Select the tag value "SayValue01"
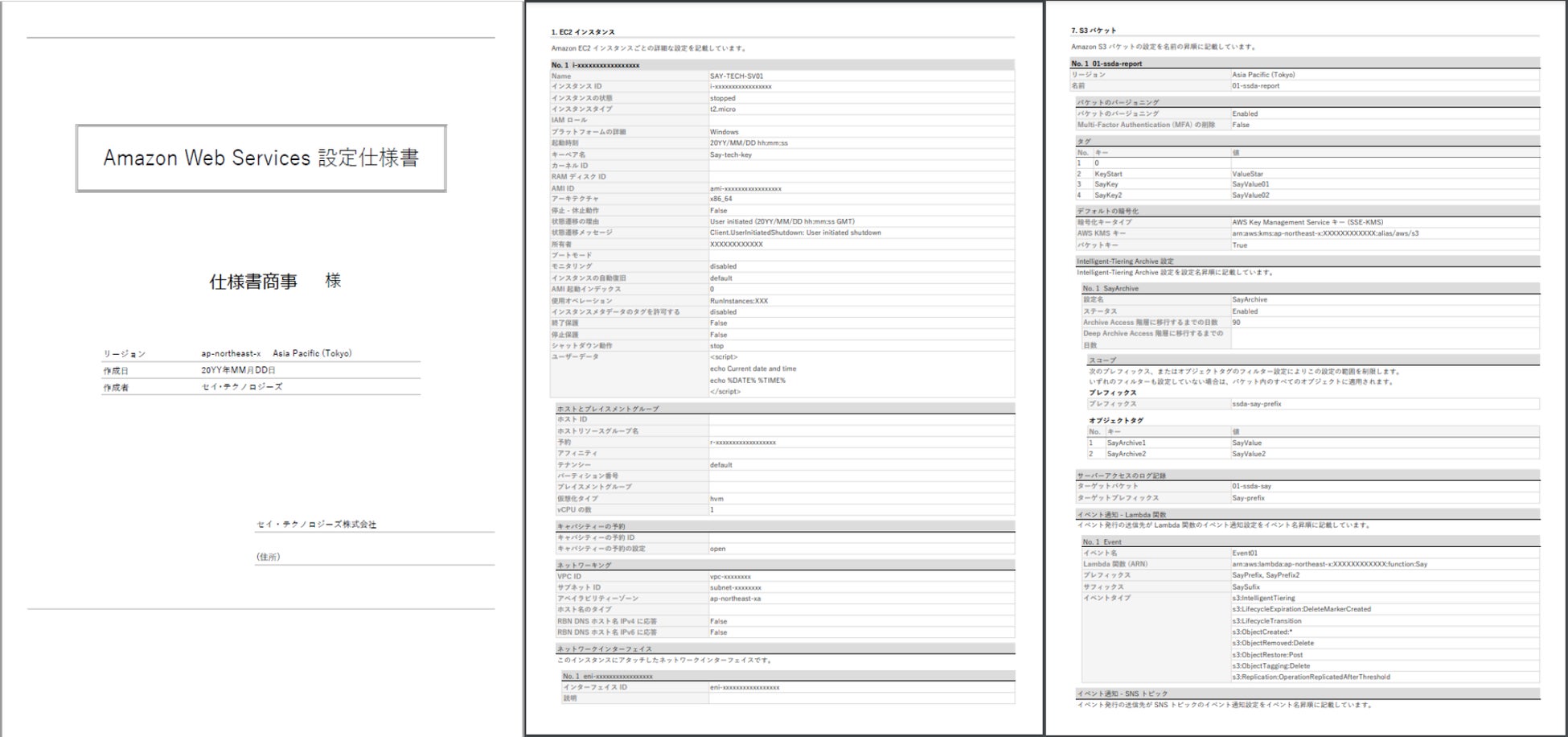1568x737 pixels. point(1250,184)
